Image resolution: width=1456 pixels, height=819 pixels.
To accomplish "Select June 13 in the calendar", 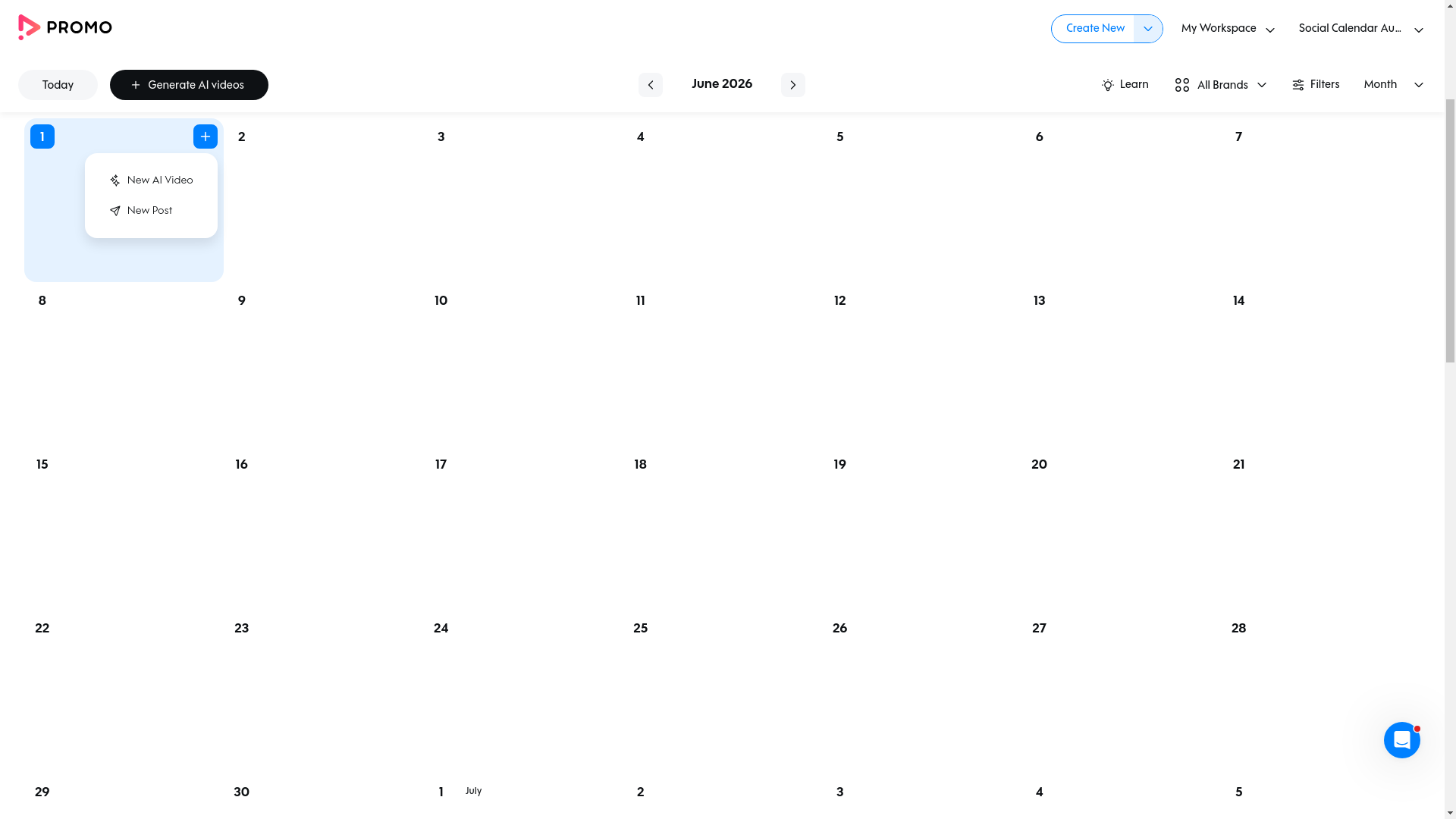I will pyautogui.click(x=1040, y=301).
